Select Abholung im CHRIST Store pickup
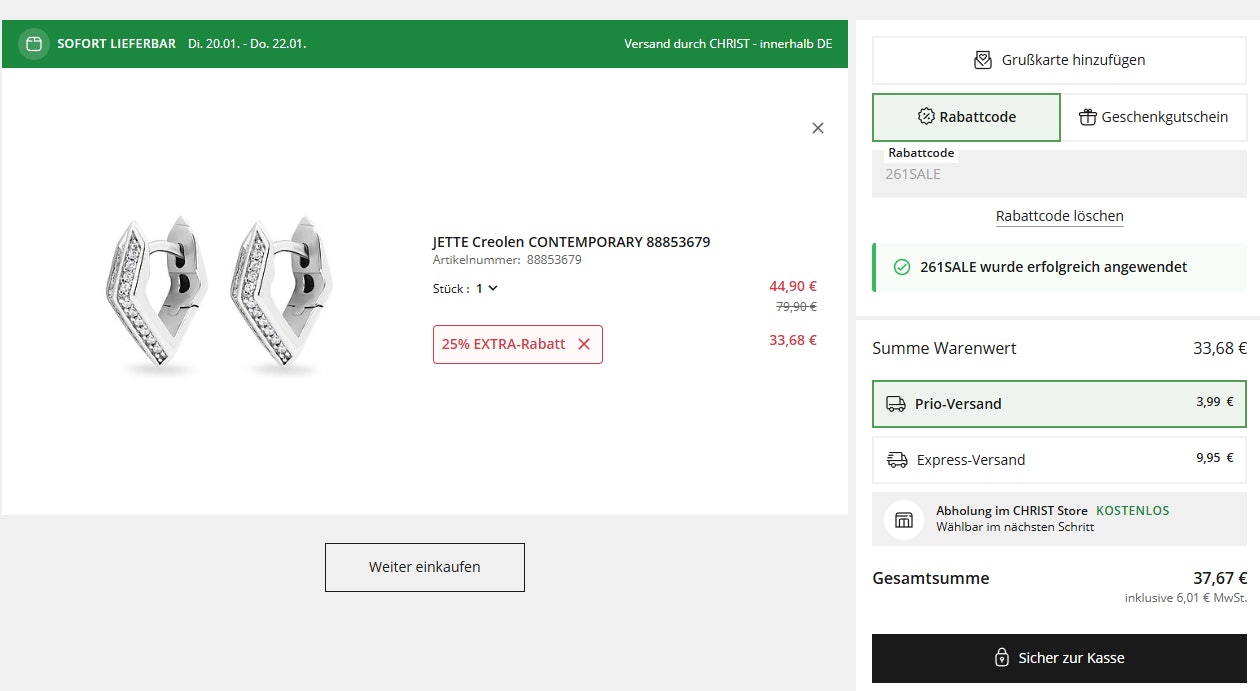Viewport: 1260px width, 691px height. [x=1059, y=519]
